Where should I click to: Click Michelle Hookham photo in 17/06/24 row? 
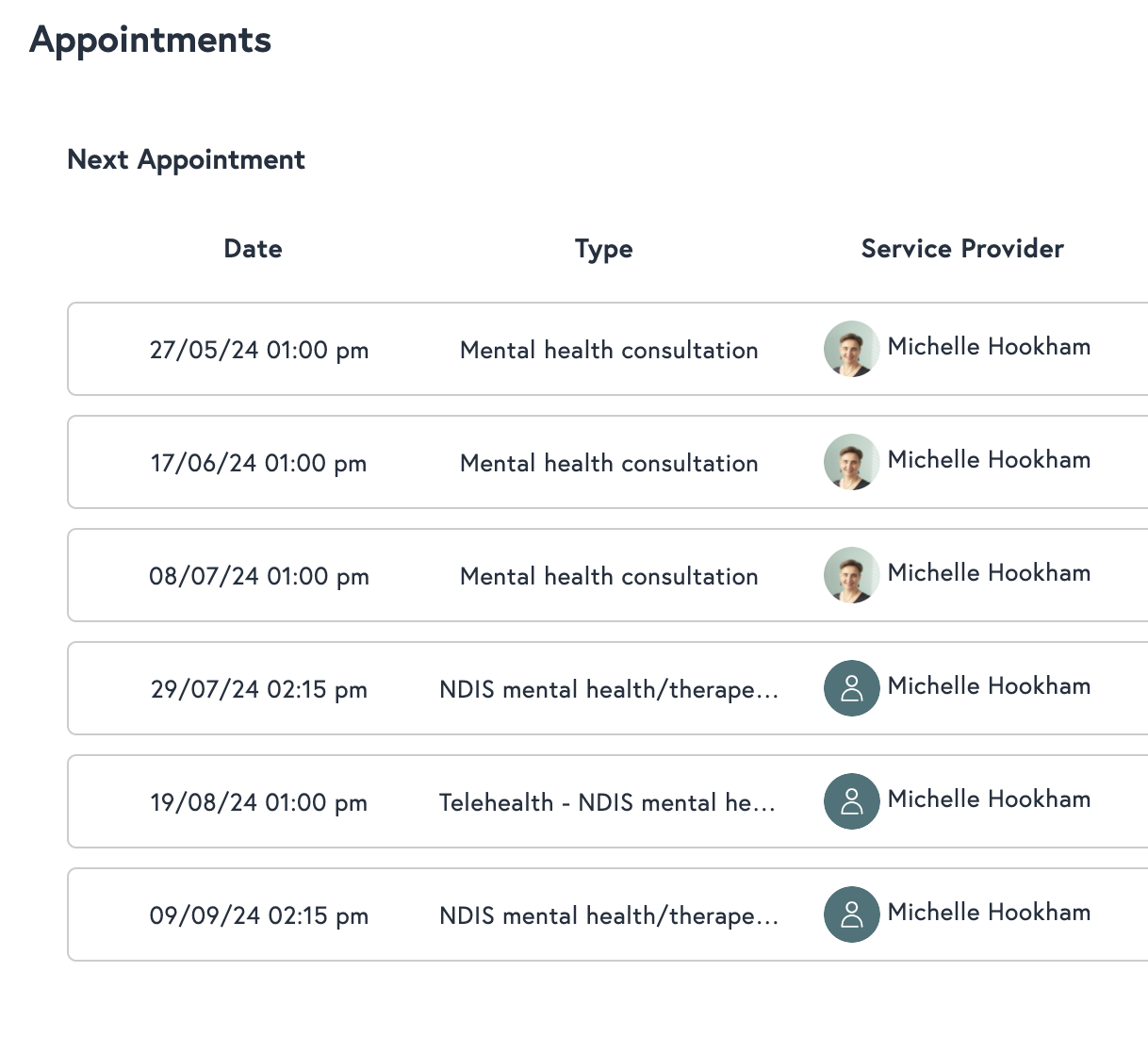(851, 462)
